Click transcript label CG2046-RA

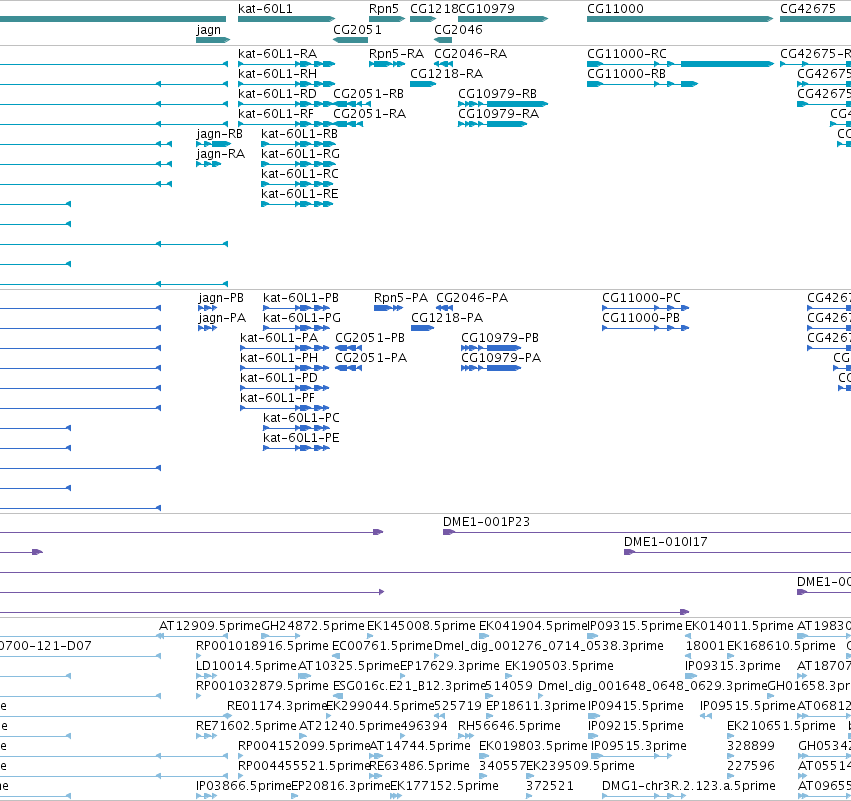coord(471,54)
